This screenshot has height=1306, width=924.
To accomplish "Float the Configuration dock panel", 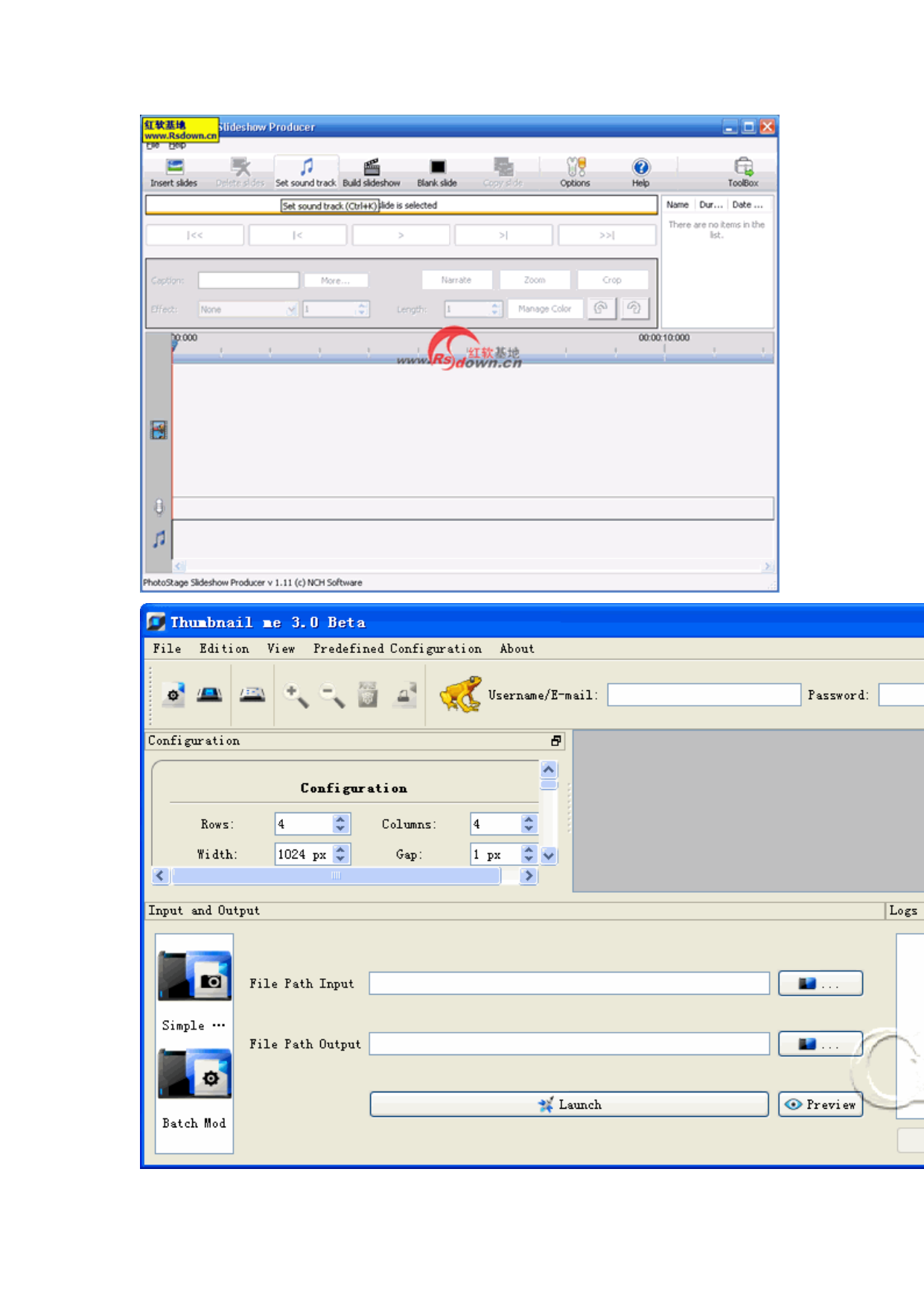I will (x=556, y=741).
